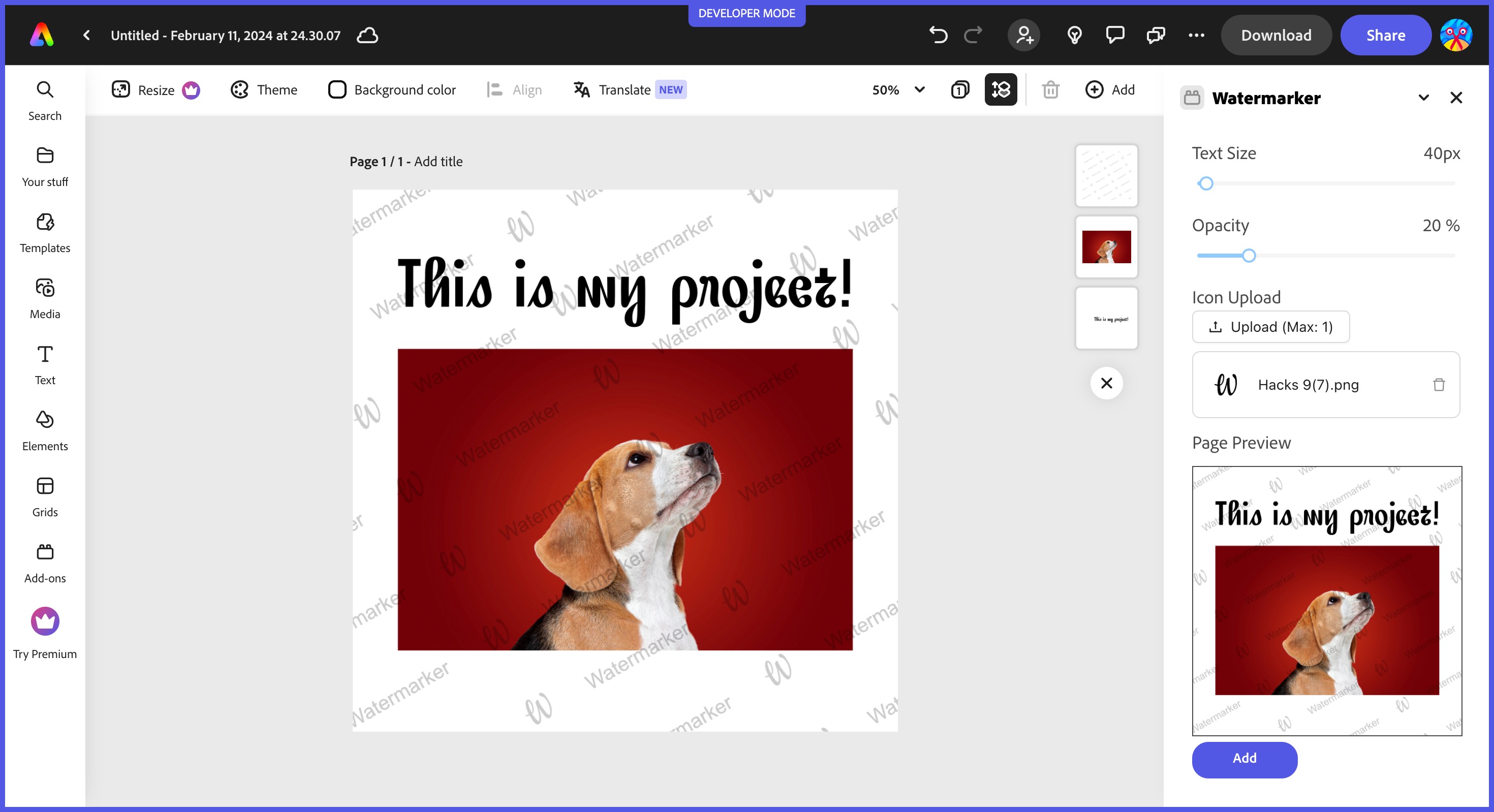The width and height of the screenshot is (1494, 812).
Task: Open the invite collaborators icon
Action: coord(1024,36)
